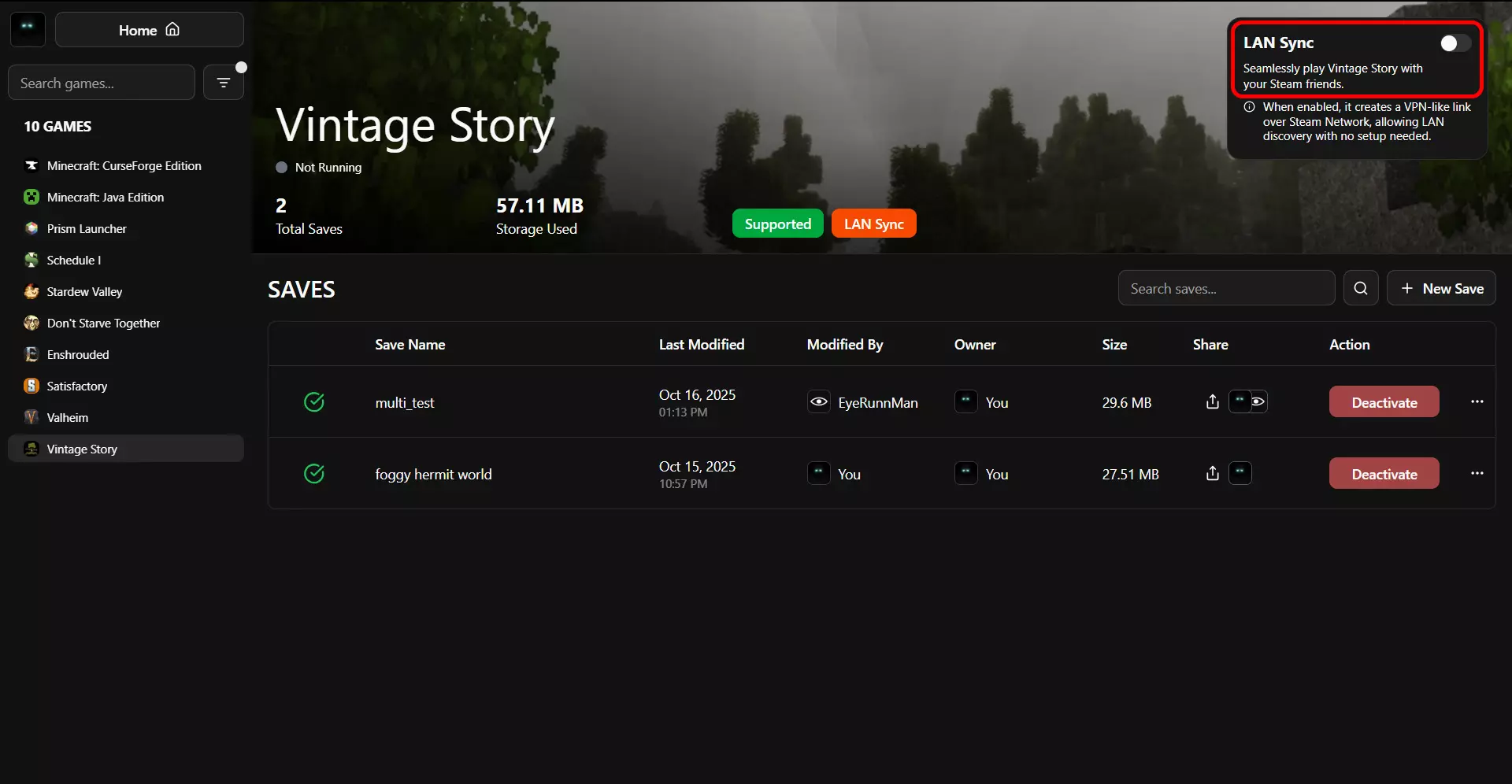
Task: Open more options for multi_test save
Action: click(1477, 401)
